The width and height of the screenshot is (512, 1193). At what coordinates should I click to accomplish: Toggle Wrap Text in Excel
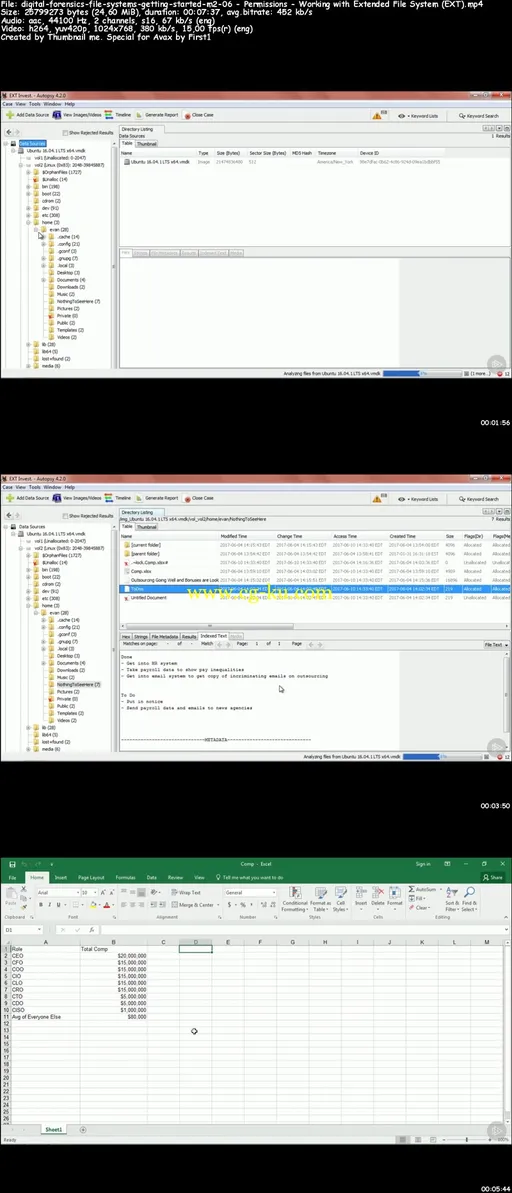point(186,892)
